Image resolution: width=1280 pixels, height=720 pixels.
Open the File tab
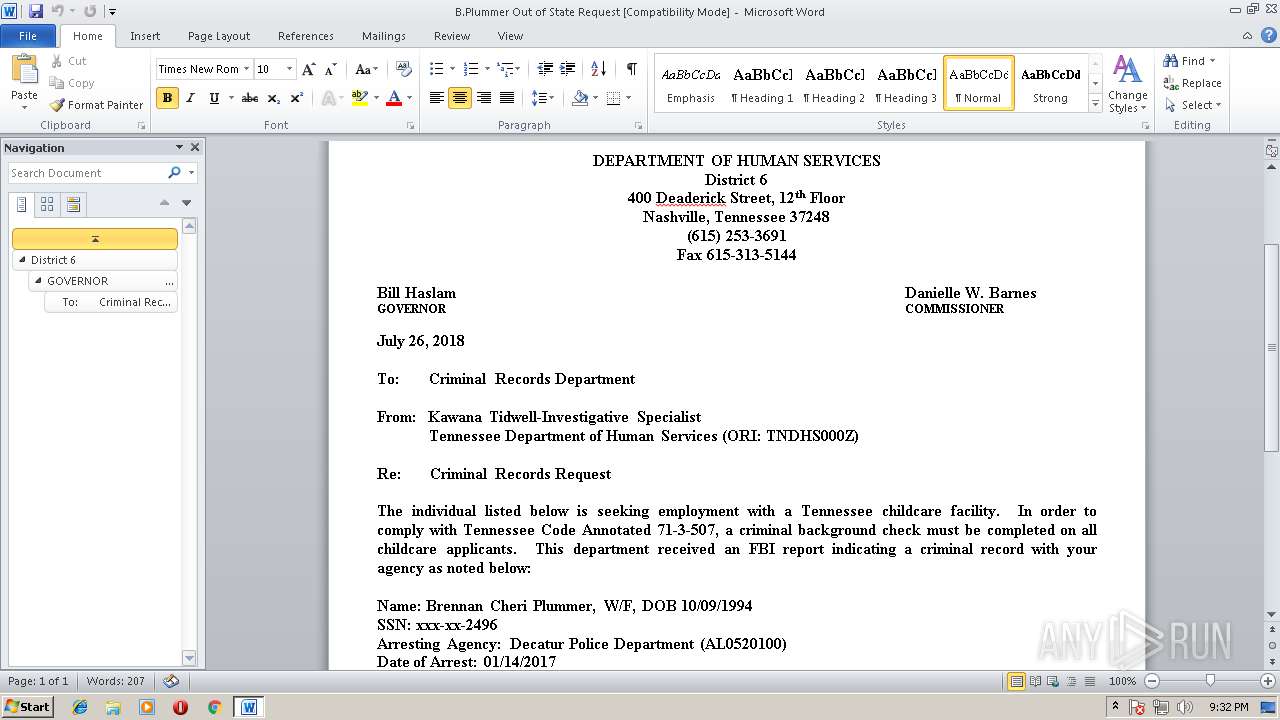pyautogui.click(x=28, y=36)
